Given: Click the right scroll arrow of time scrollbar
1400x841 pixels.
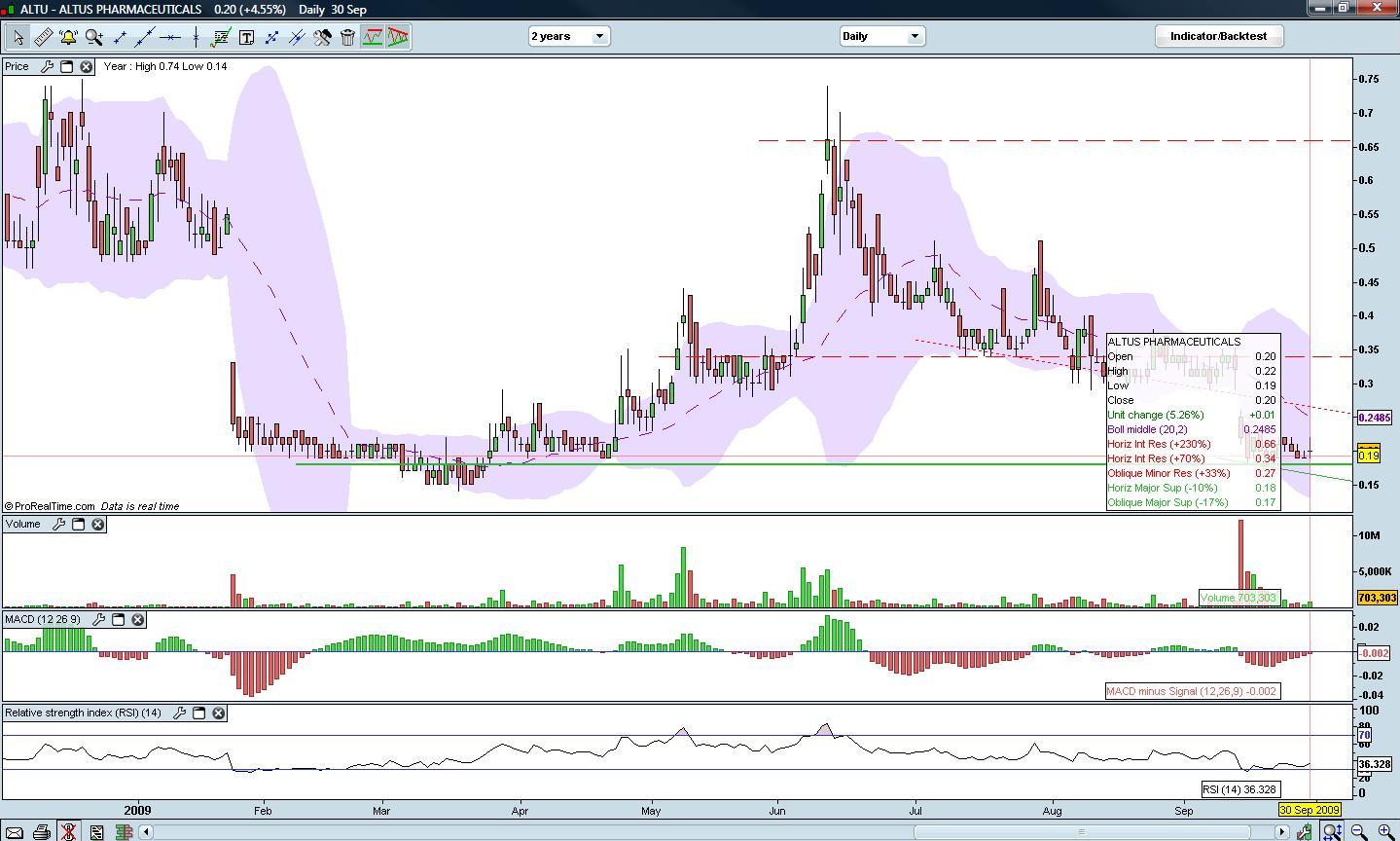Looking at the screenshot, I should click(x=1282, y=831).
